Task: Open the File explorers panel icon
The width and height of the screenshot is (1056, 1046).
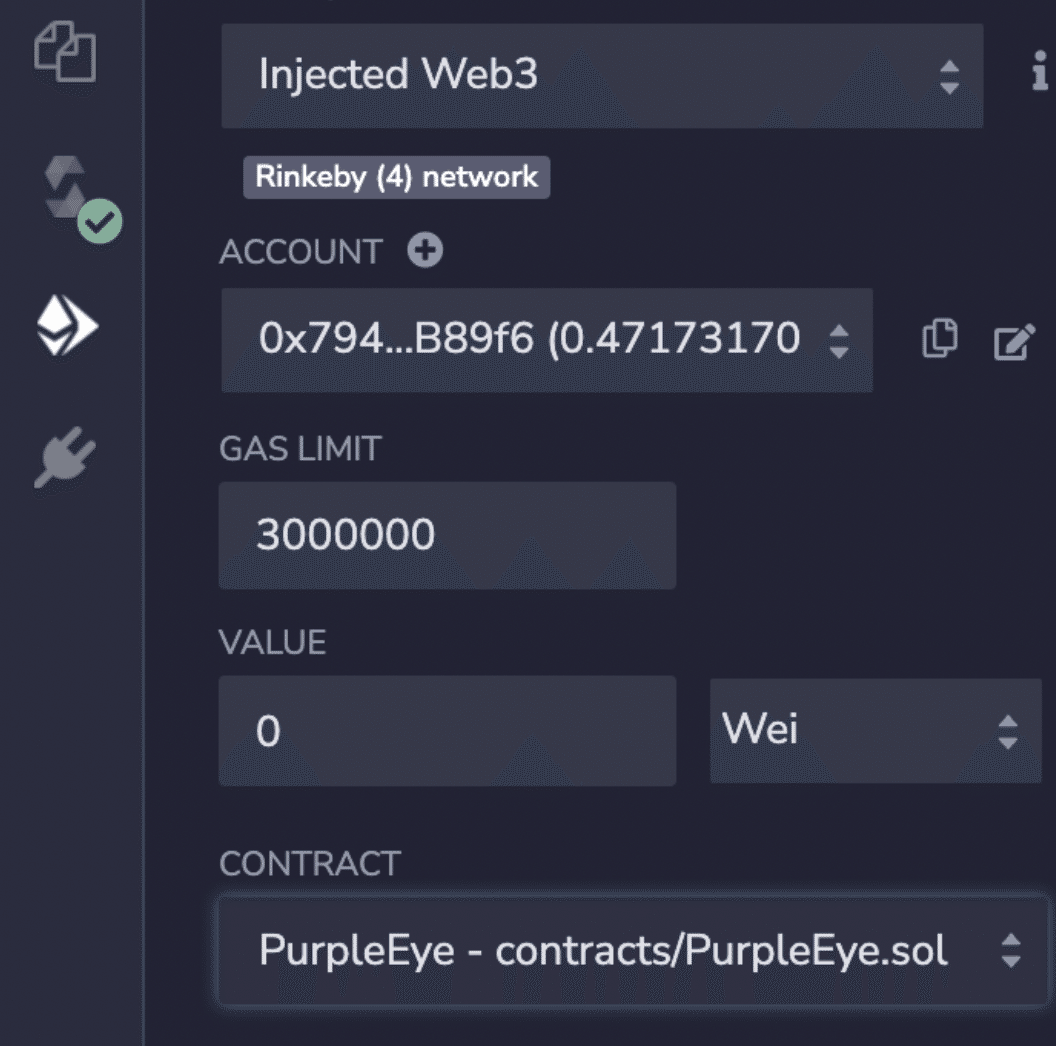Action: 65,52
